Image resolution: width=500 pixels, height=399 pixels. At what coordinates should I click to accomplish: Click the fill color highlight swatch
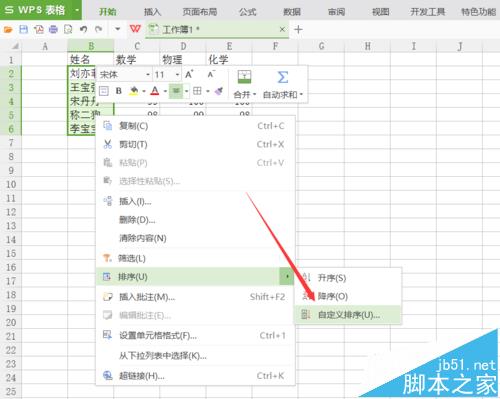(134, 91)
